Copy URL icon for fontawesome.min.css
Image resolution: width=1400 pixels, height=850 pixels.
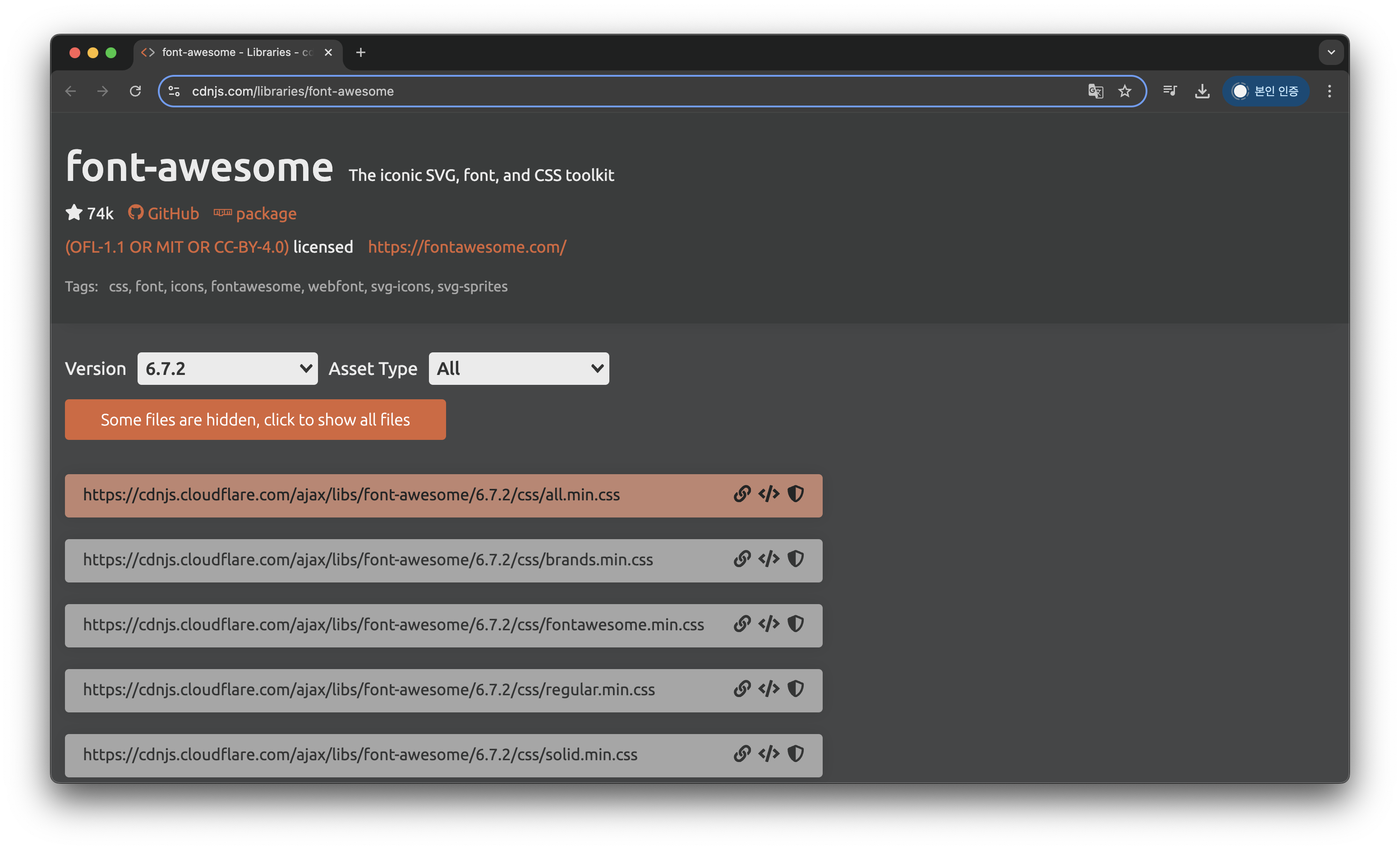(742, 624)
